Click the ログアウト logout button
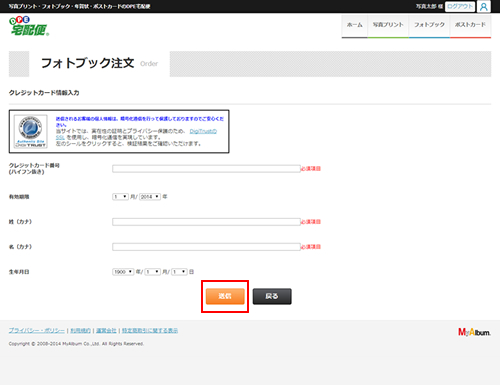 460,6
